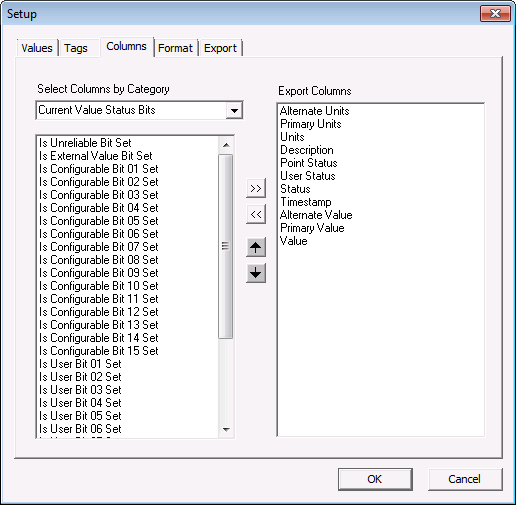This screenshot has height=505, width=516.
Task: Select 'Primary Value' in Export Columns
Action: [312, 228]
